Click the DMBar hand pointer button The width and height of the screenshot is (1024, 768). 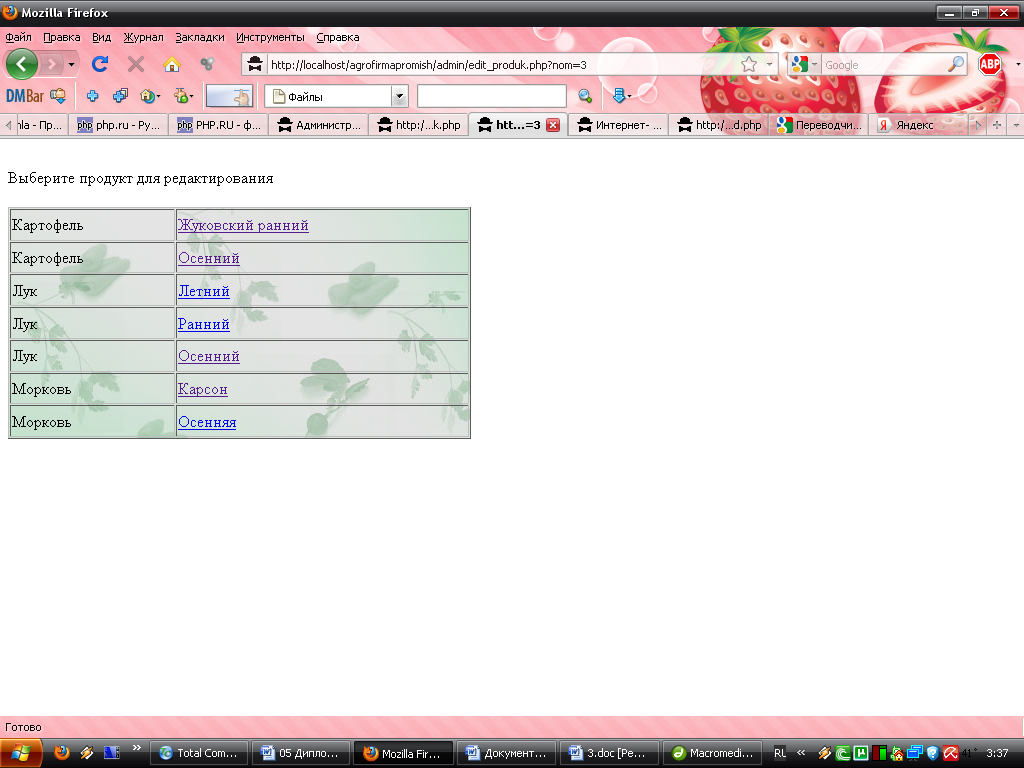[x=229, y=96]
